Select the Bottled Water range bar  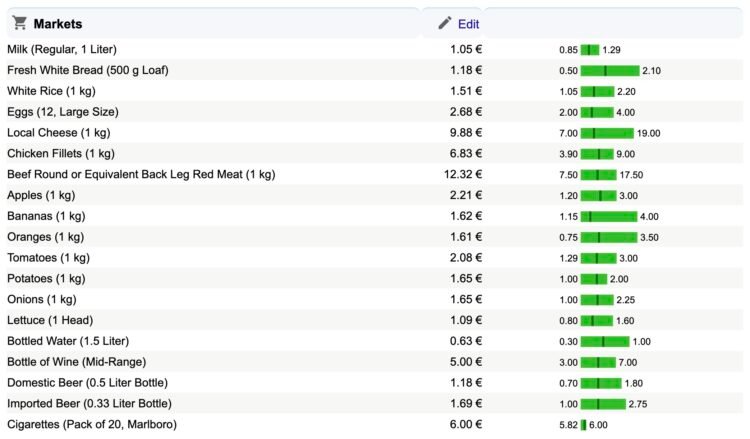605,341
